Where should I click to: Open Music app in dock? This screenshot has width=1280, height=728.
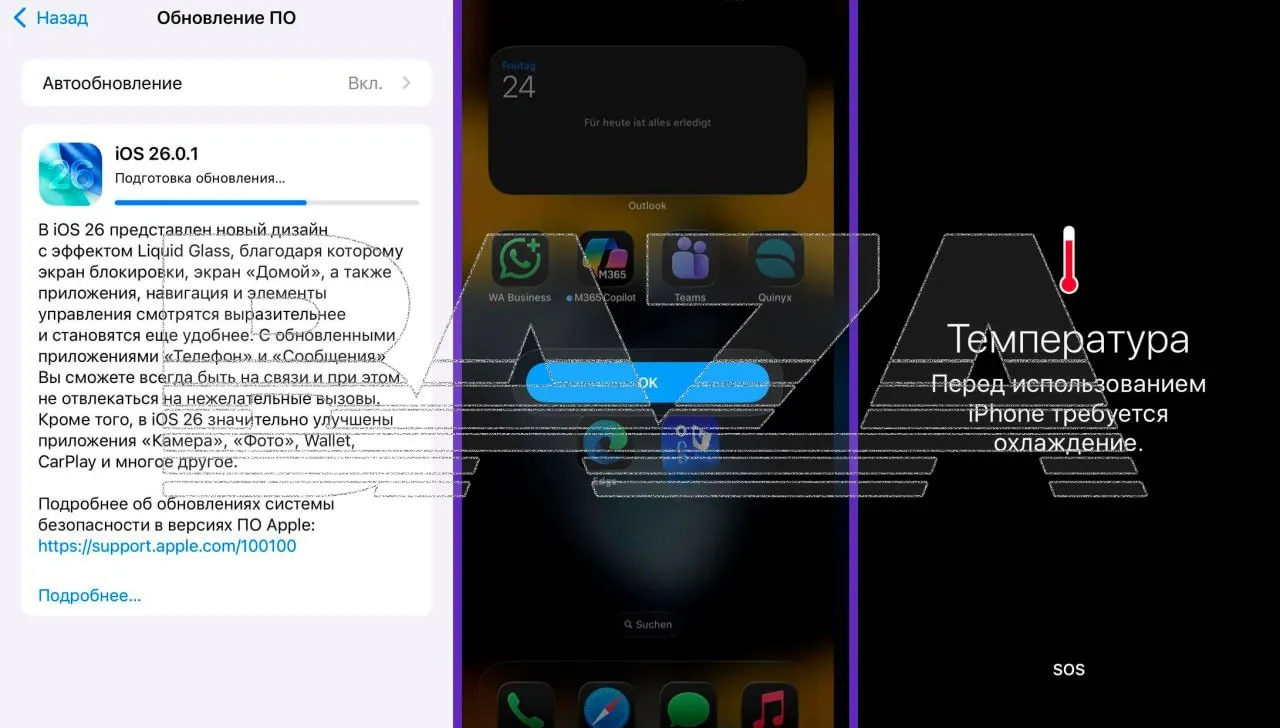[x=770, y=707]
